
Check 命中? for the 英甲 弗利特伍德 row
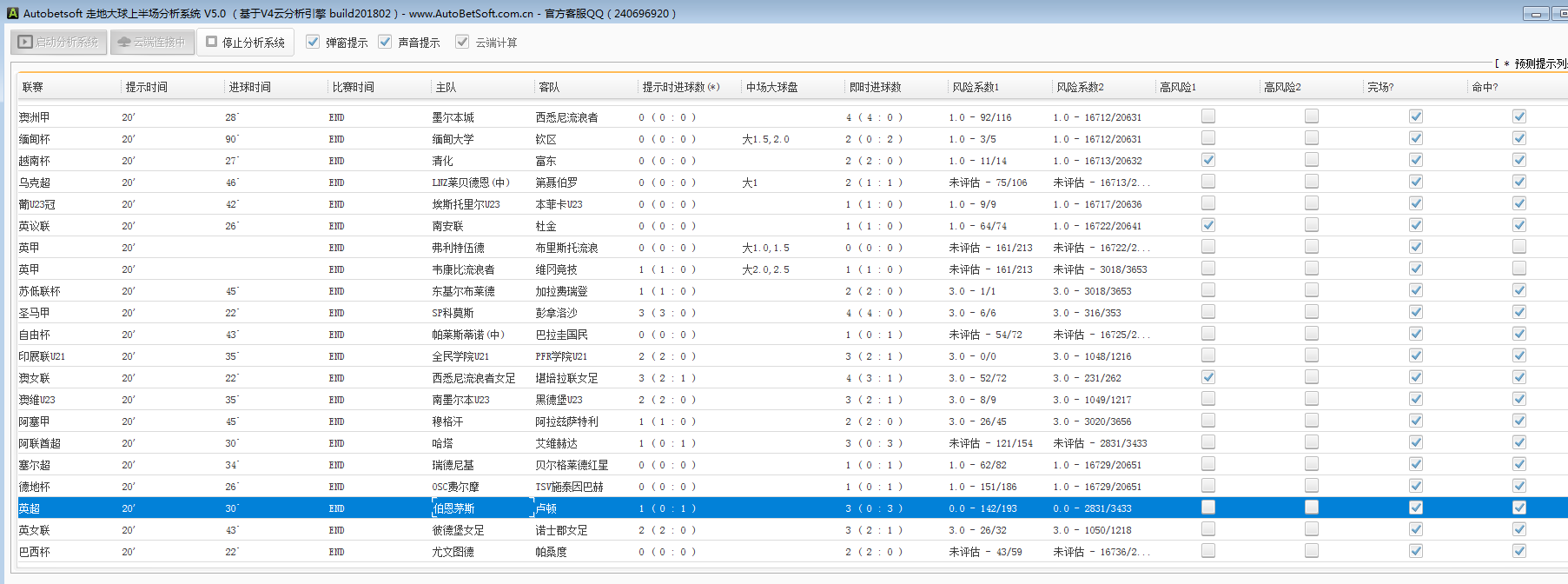click(x=1519, y=247)
